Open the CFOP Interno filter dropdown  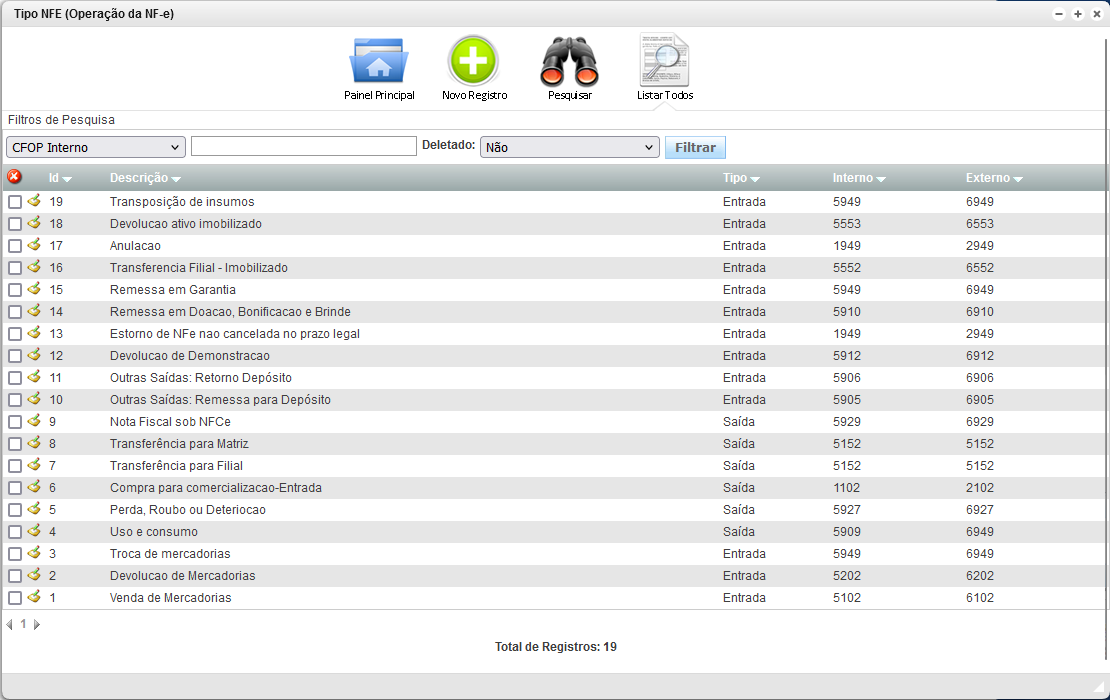[x=96, y=147]
